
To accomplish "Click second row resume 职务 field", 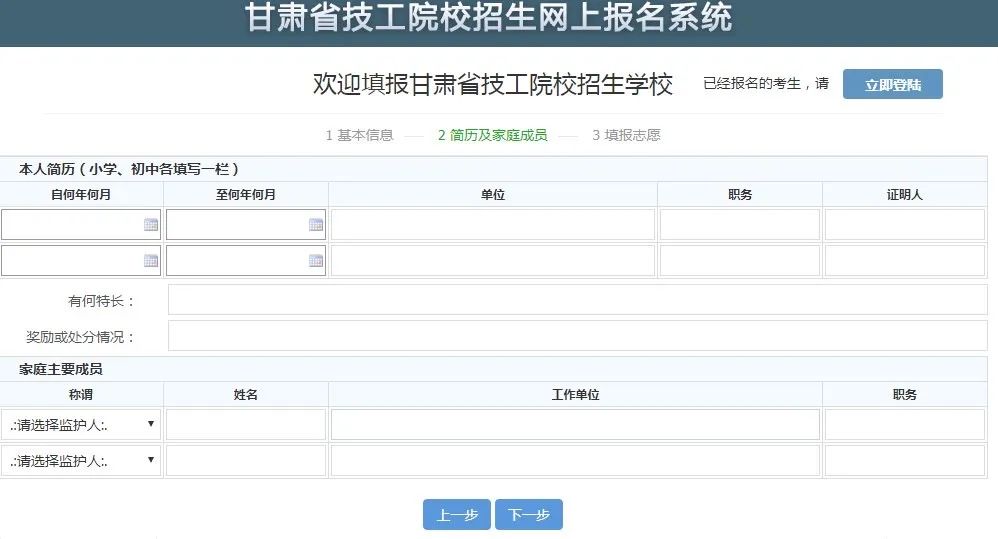I will [740, 261].
